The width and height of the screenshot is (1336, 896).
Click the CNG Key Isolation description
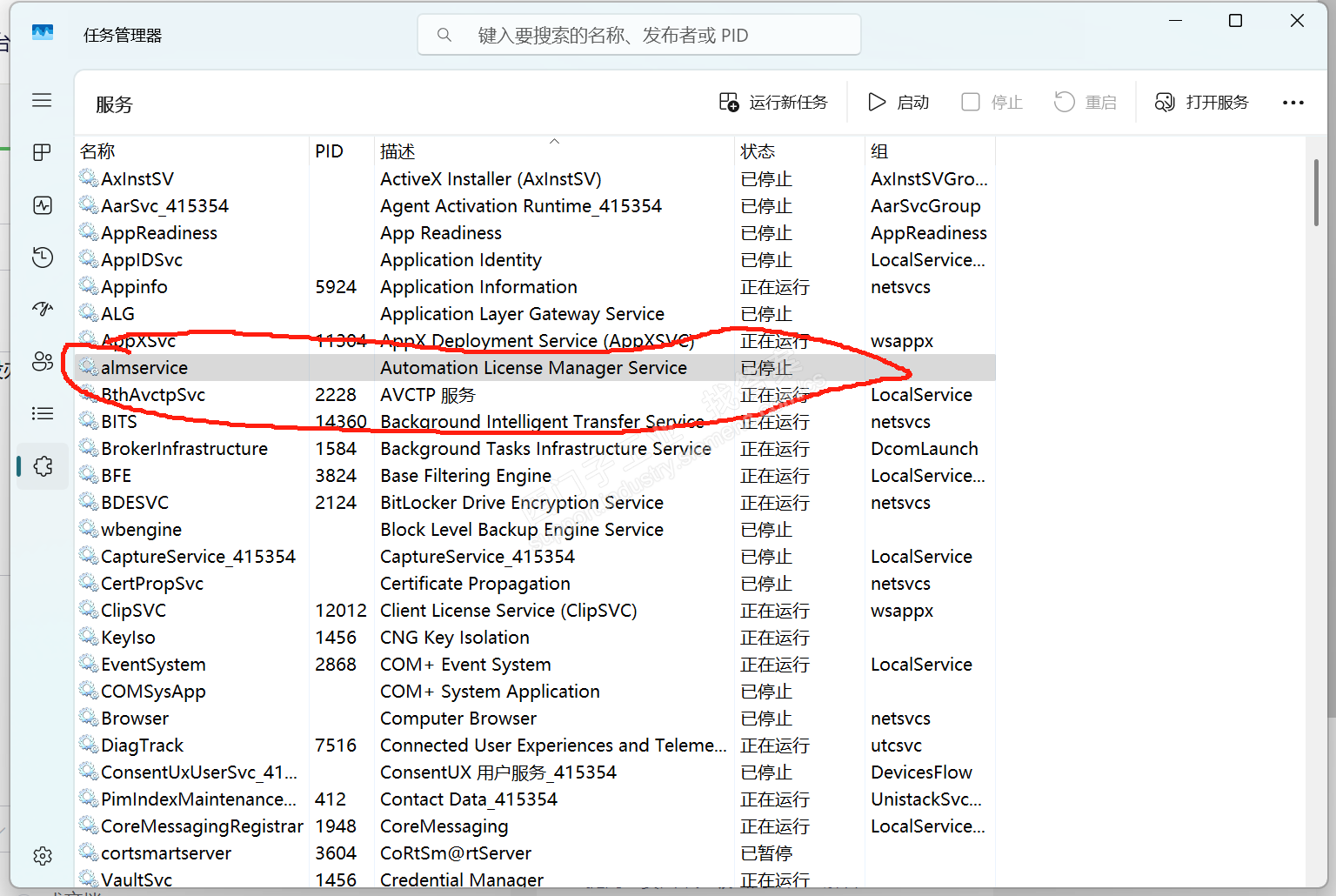(455, 638)
